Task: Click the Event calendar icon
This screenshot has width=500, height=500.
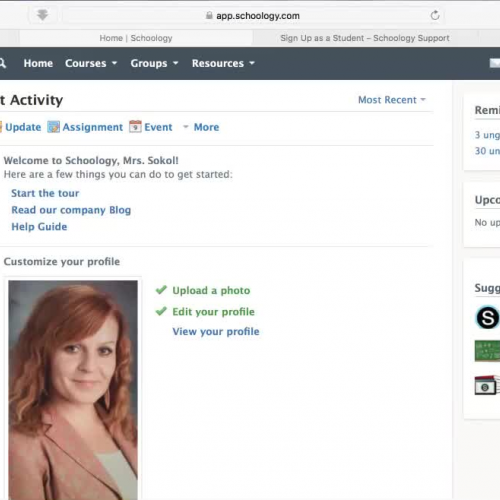Action: coord(135,127)
